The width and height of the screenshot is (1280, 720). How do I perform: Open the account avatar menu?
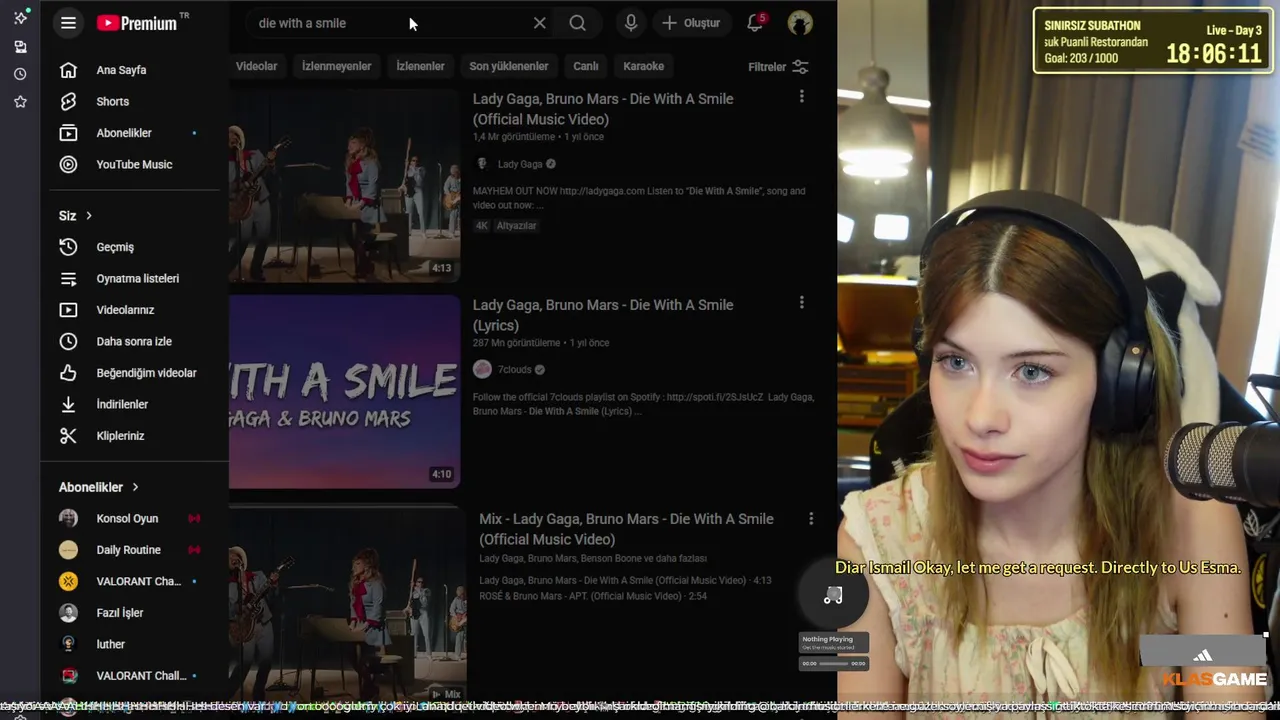pos(800,23)
